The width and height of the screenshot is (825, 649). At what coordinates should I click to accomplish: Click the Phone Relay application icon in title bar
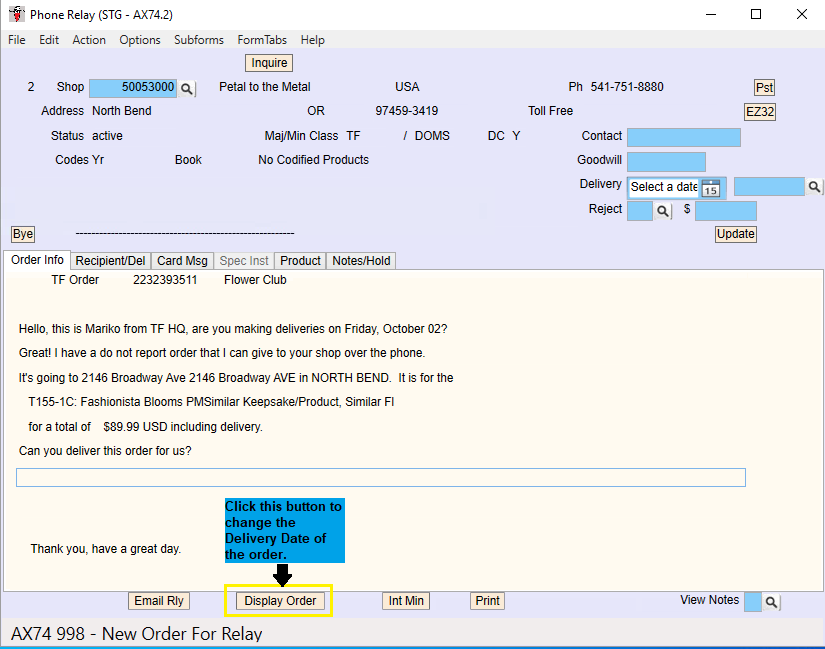(17, 14)
